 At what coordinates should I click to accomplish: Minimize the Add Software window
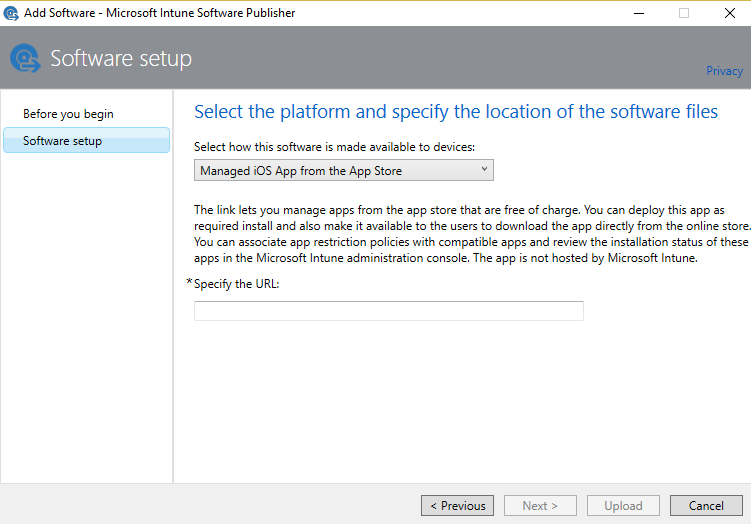638,13
